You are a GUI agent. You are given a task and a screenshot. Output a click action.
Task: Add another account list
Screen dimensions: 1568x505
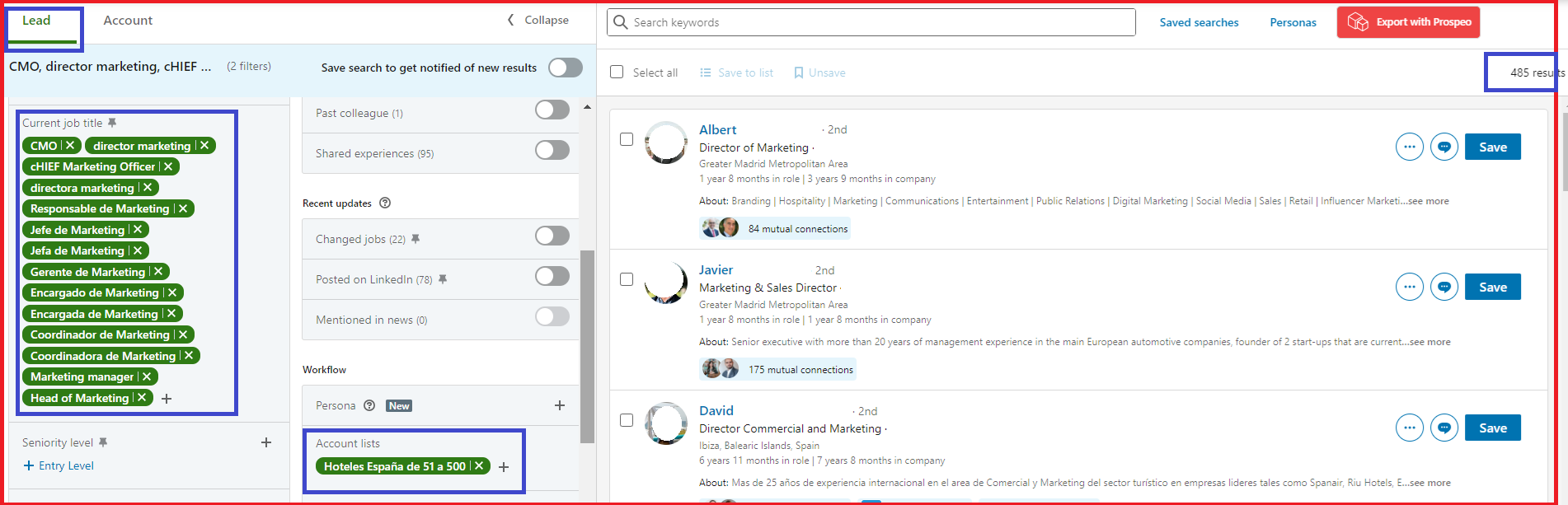504,467
